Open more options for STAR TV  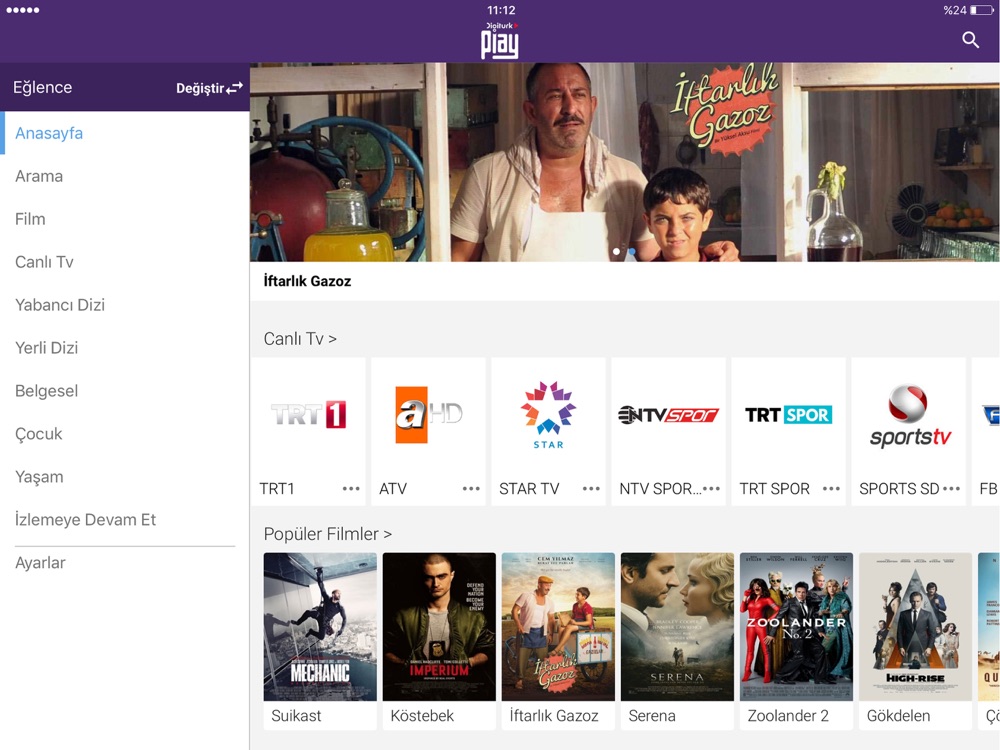coord(591,489)
